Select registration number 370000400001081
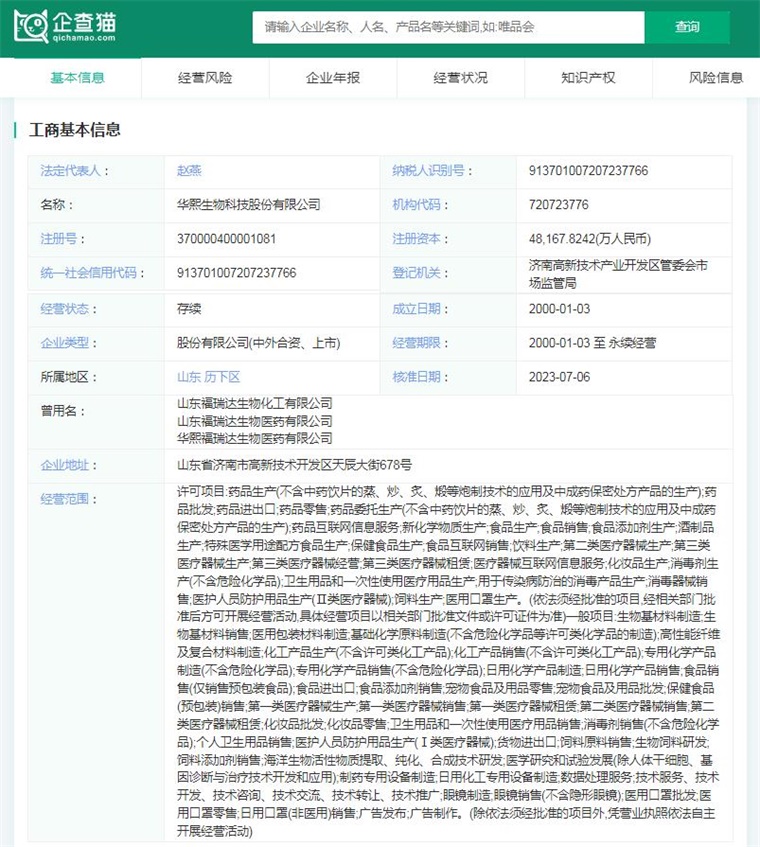 (x=226, y=239)
